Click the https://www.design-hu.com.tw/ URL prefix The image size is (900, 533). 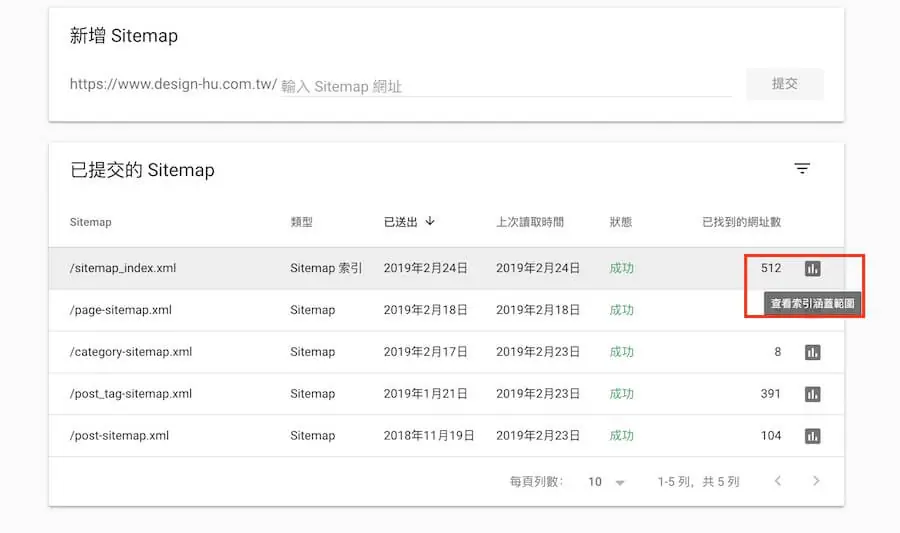coord(173,84)
